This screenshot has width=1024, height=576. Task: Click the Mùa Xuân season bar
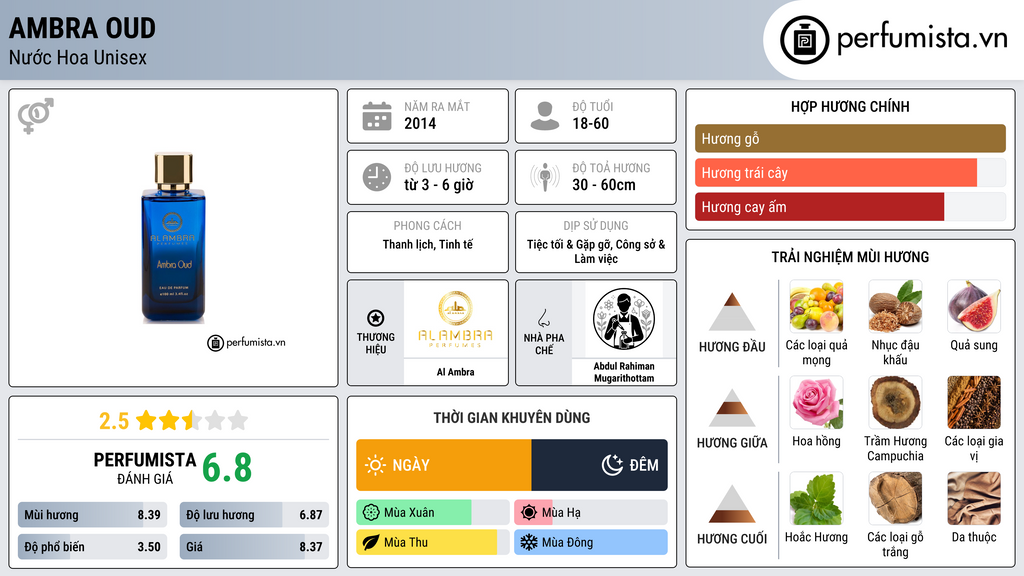point(432,513)
